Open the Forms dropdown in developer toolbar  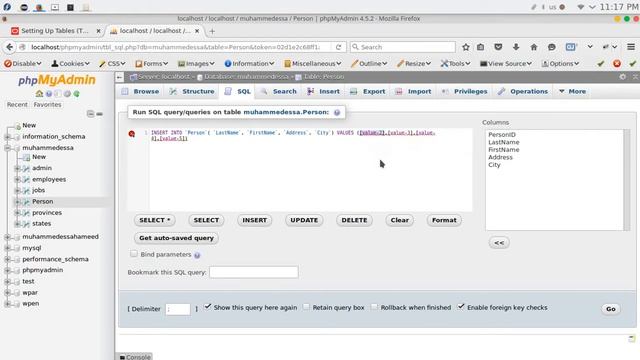[x=151, y=64]
